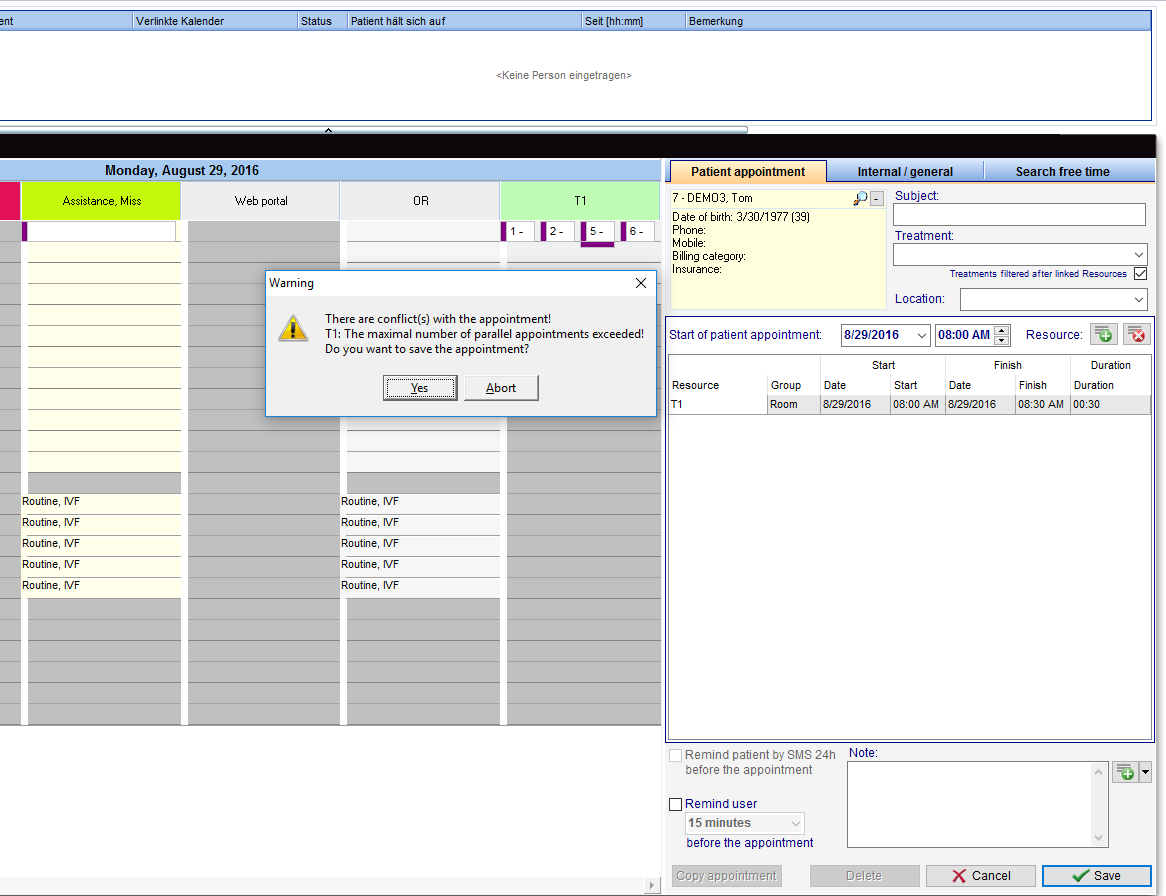Select the OR calendar column header
The height and width of the screenshot is (896, 1166).
[x=420, y=201]
